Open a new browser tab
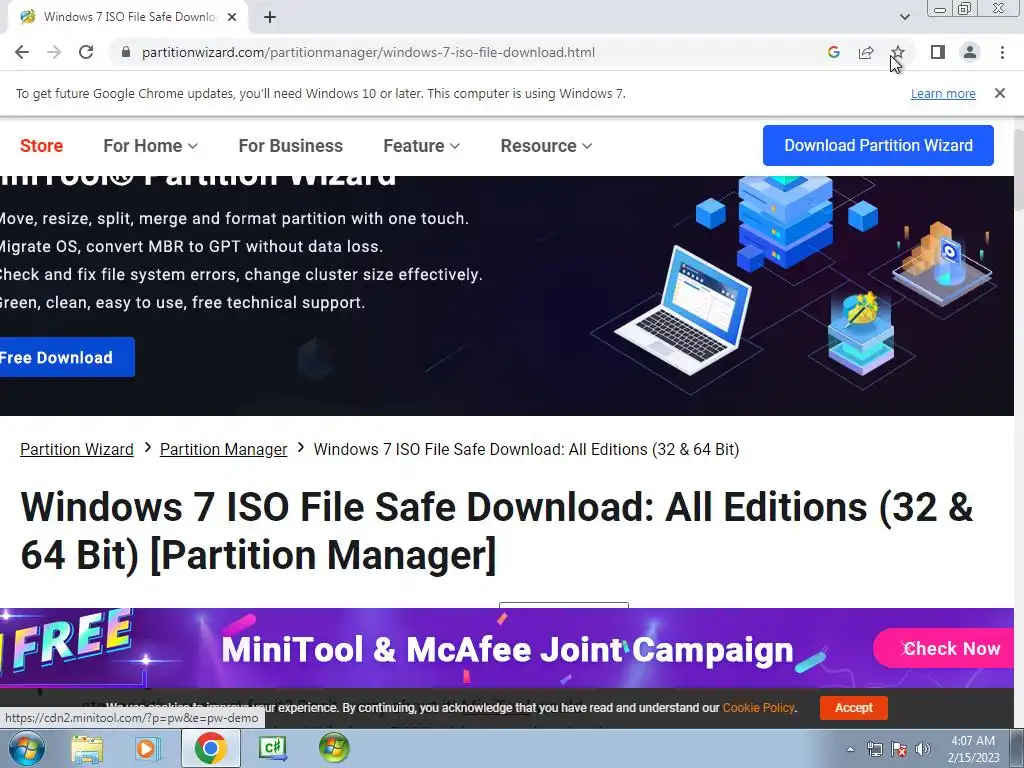The image size is (1024, 768). tap(270, 17)
